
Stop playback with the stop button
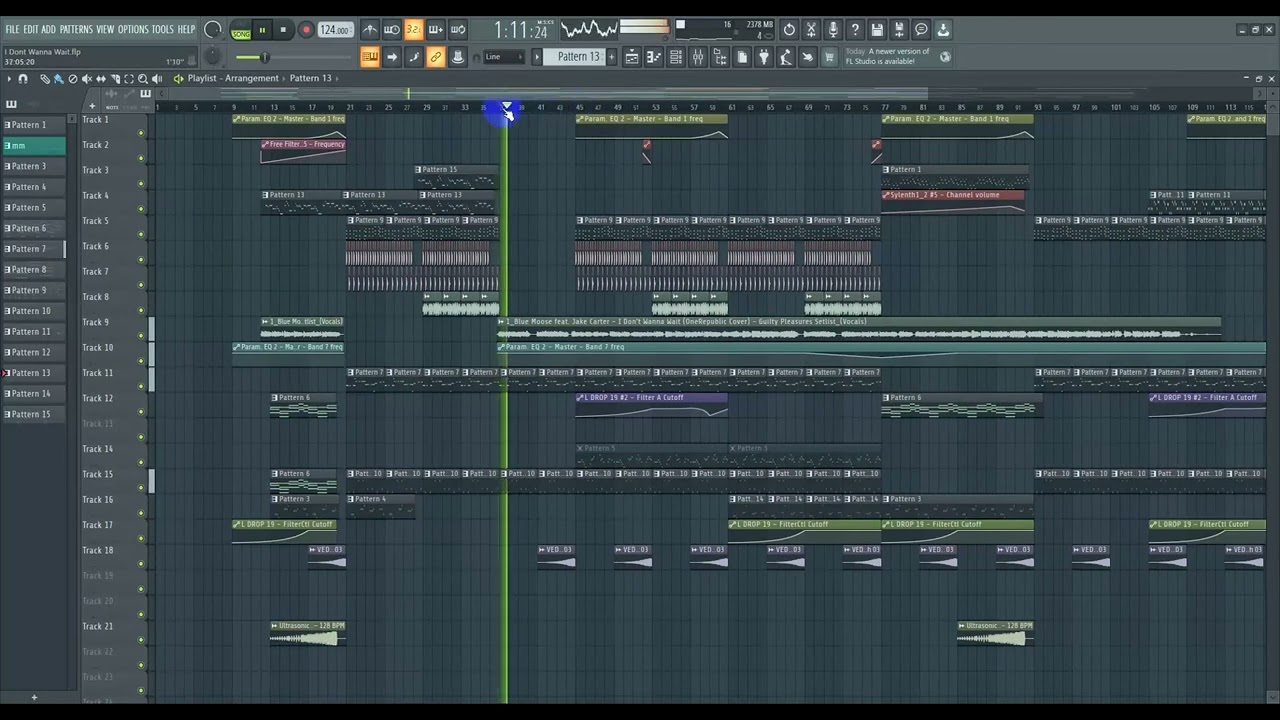click(x=283, y=30)
